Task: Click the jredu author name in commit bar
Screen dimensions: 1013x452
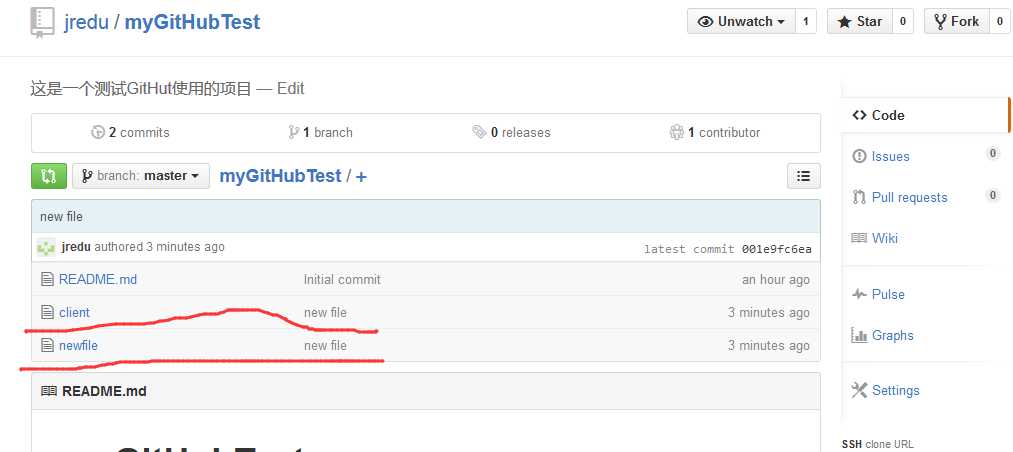Action: tap(76, 247)
